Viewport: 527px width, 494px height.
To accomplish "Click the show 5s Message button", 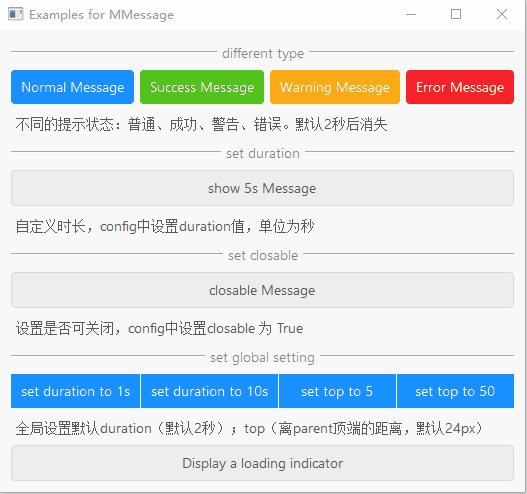I will tap(262, 188).
